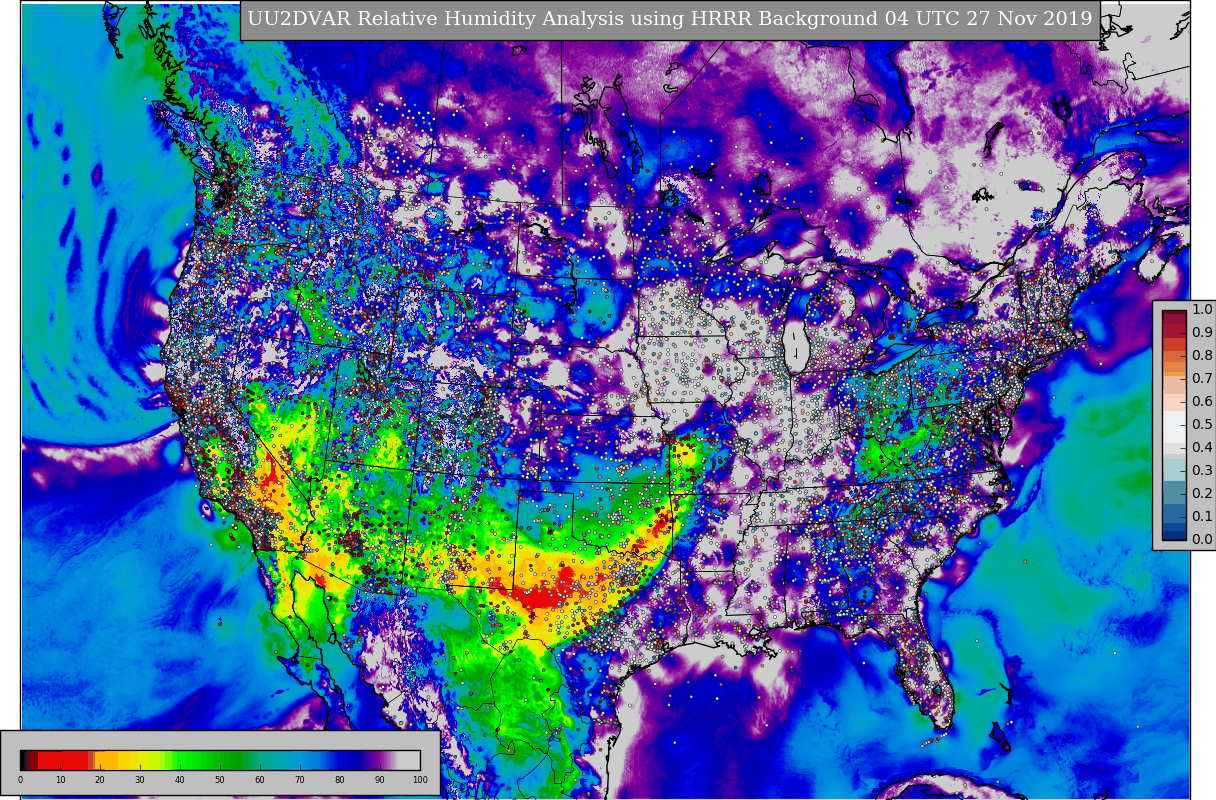Click the UU2DVAR Relative Humidity Analysis title
1216x800 pixels.
coord(670,20)
